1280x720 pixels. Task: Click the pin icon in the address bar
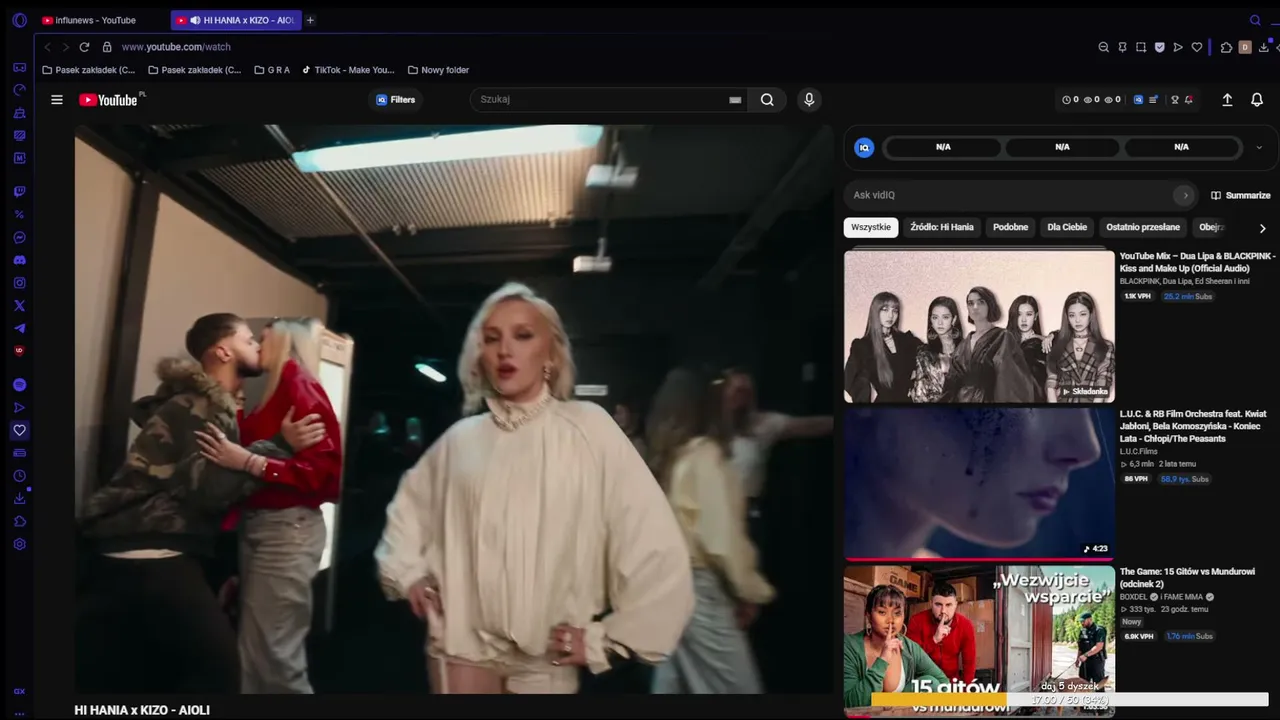pos(1122,47)
